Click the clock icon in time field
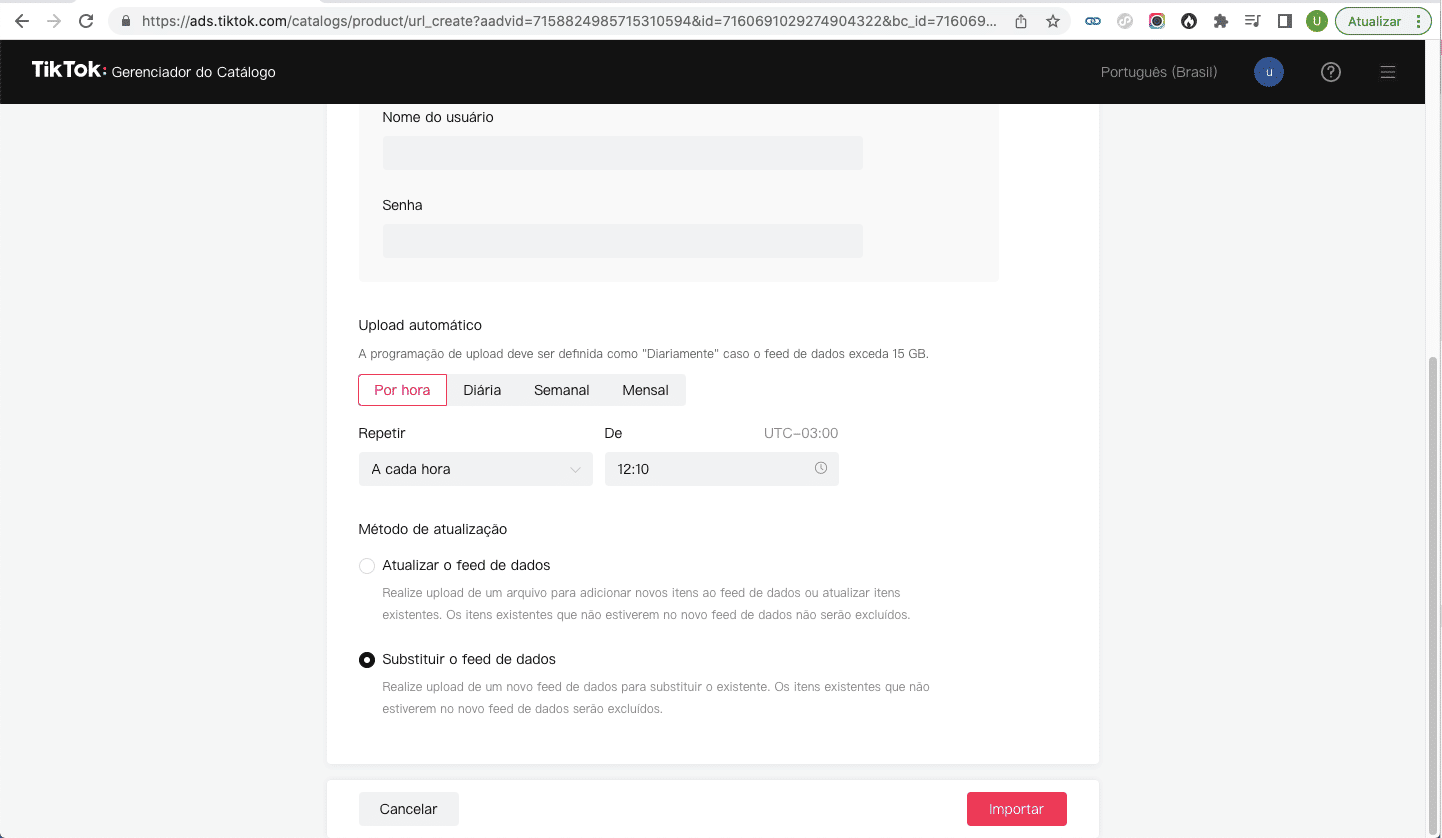Screen dimensions: 1442x838 pyautogui.click(x=821, y=468)
